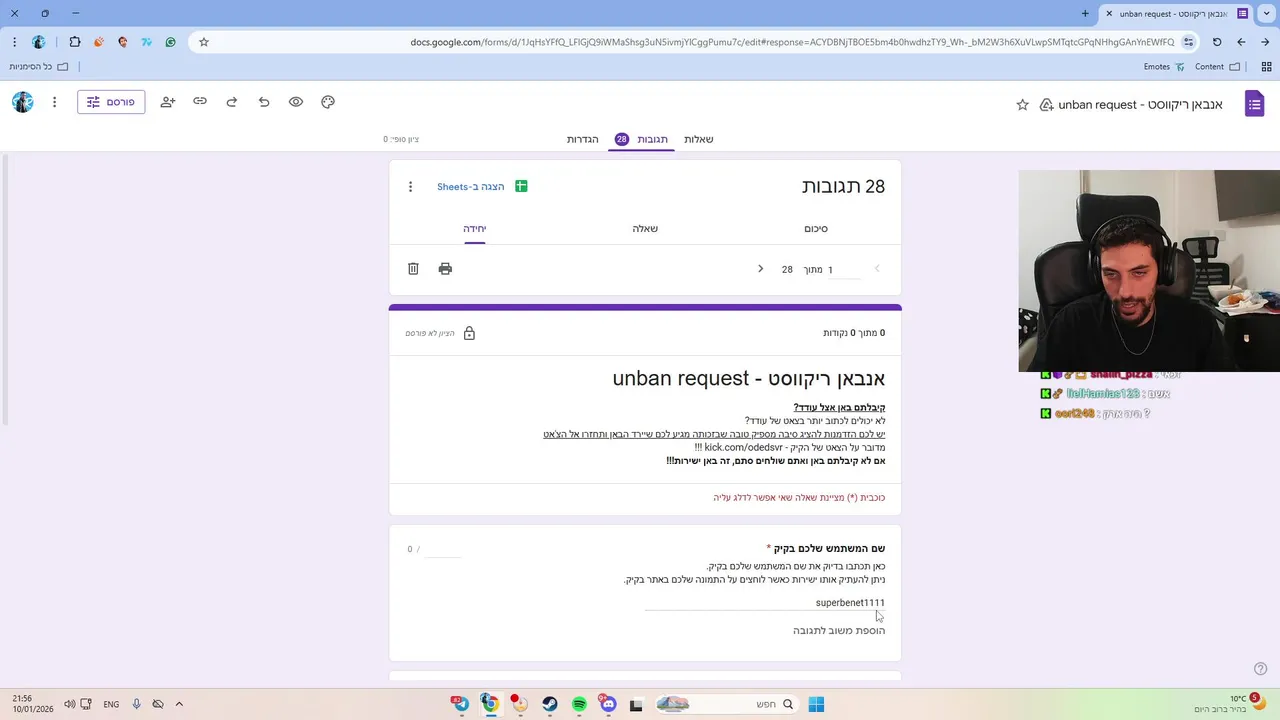
Task: Open the All Bookmarks folder (כל הסימניות)
Action: pos(39,67)
